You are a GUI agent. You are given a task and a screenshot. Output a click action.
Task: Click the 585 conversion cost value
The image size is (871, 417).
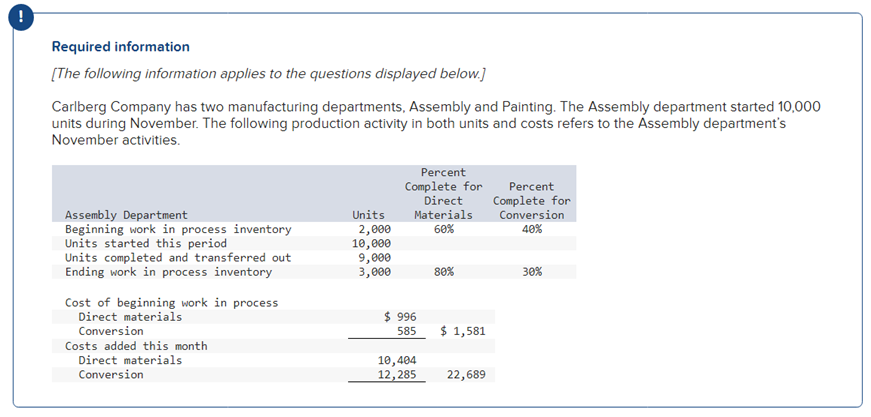coord(407,331)
